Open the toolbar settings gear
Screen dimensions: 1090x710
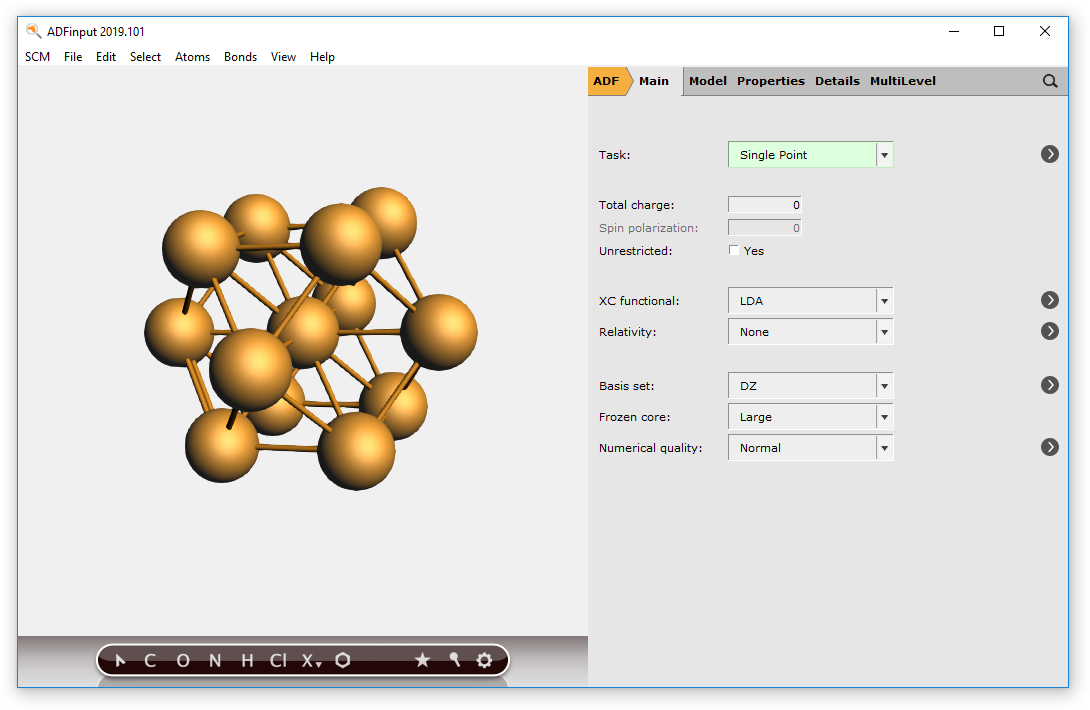pos(484,660)
